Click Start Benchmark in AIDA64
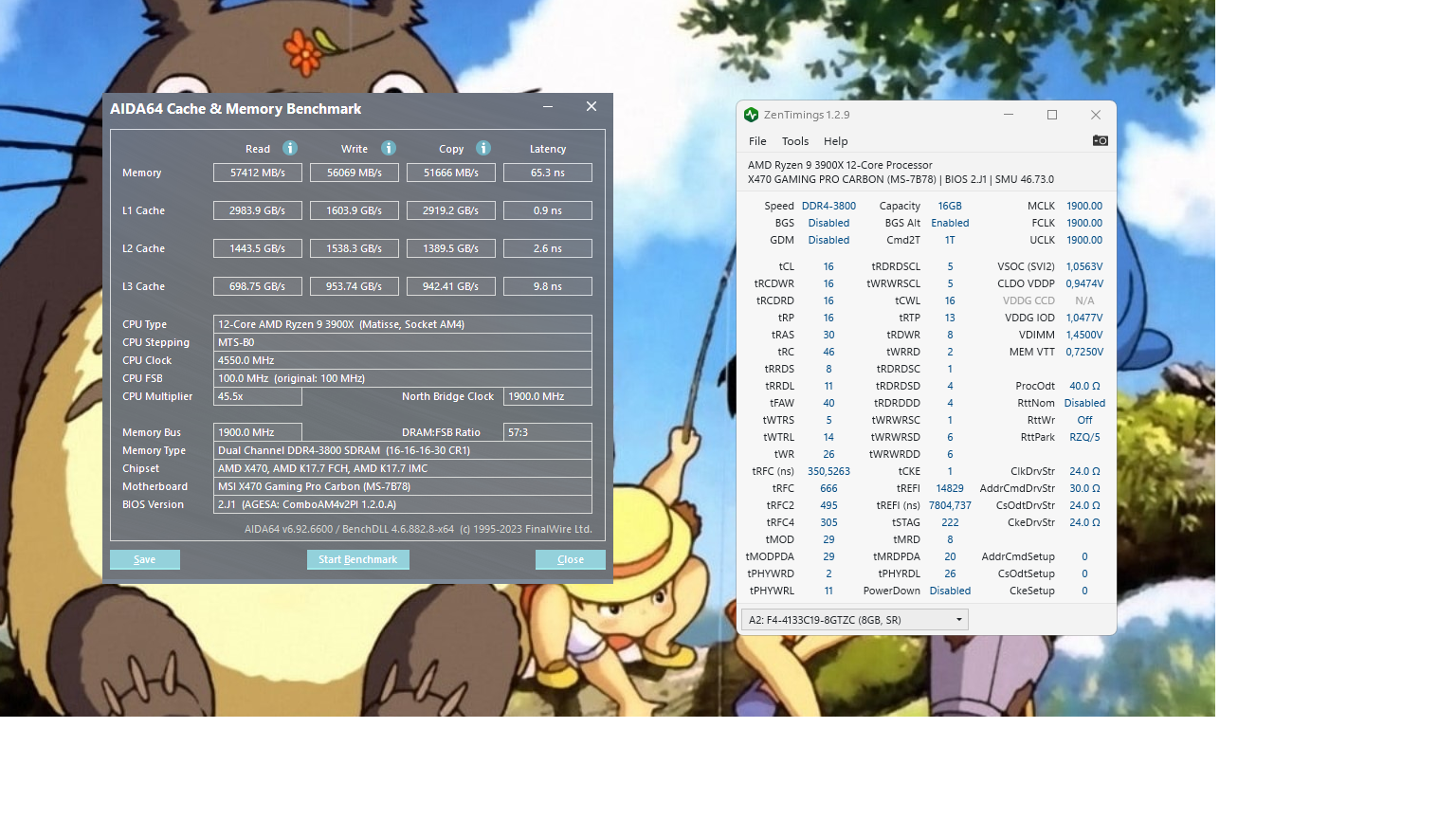The image size is (1456, 819). [x=357, y=559]
